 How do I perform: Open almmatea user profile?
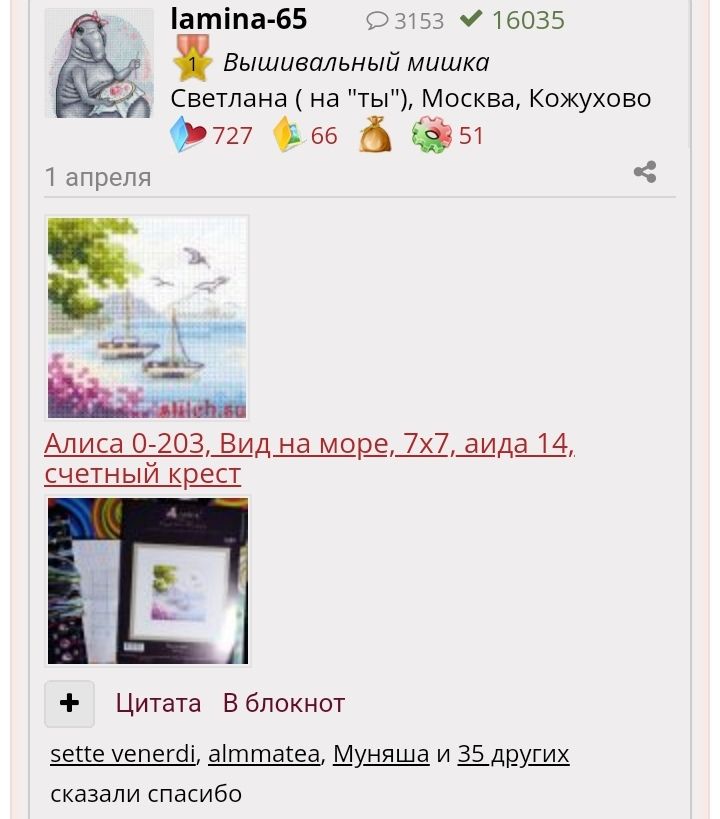tap(264, 754)
